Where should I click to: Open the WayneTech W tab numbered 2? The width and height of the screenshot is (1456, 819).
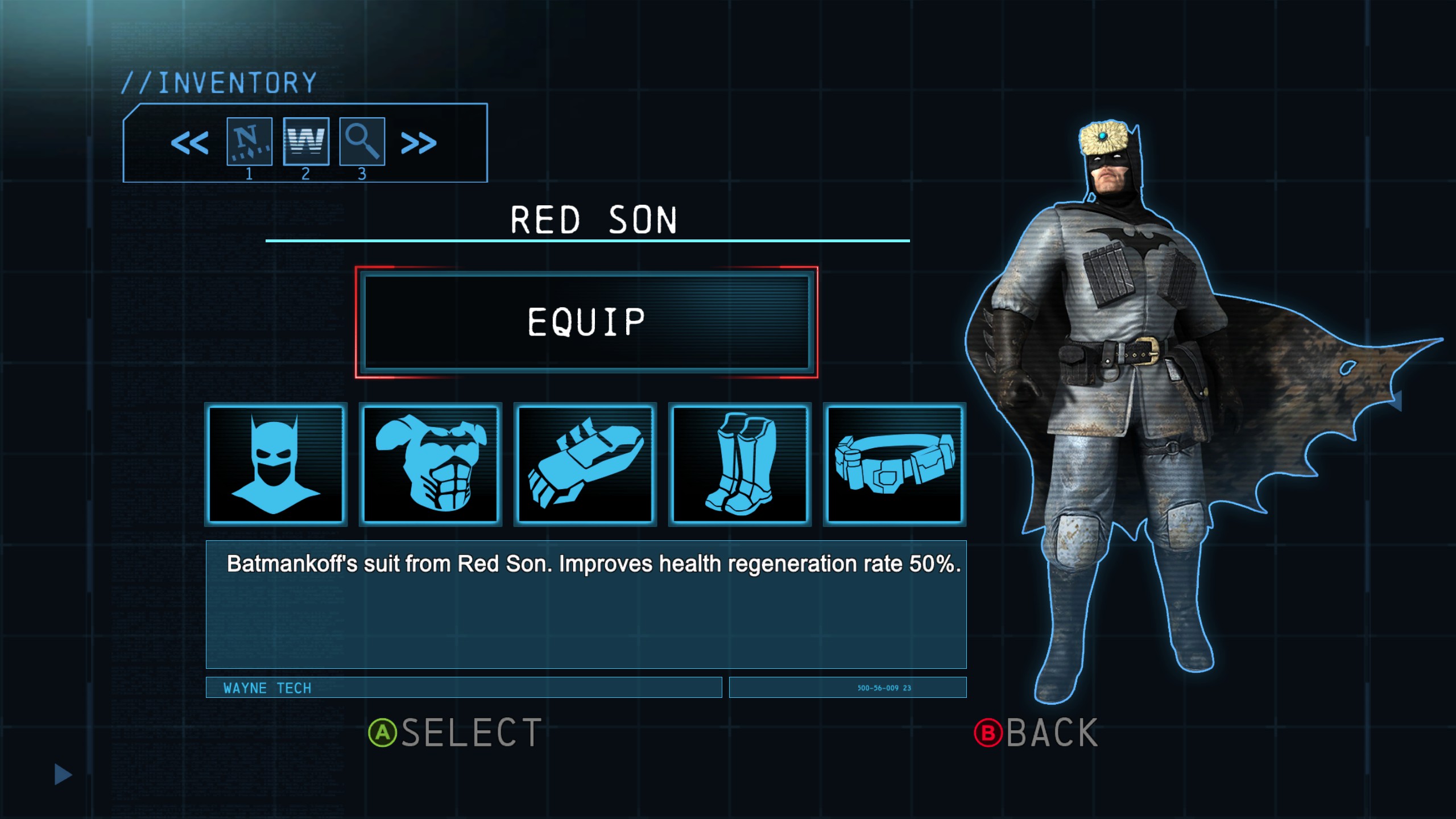[306, 142]
